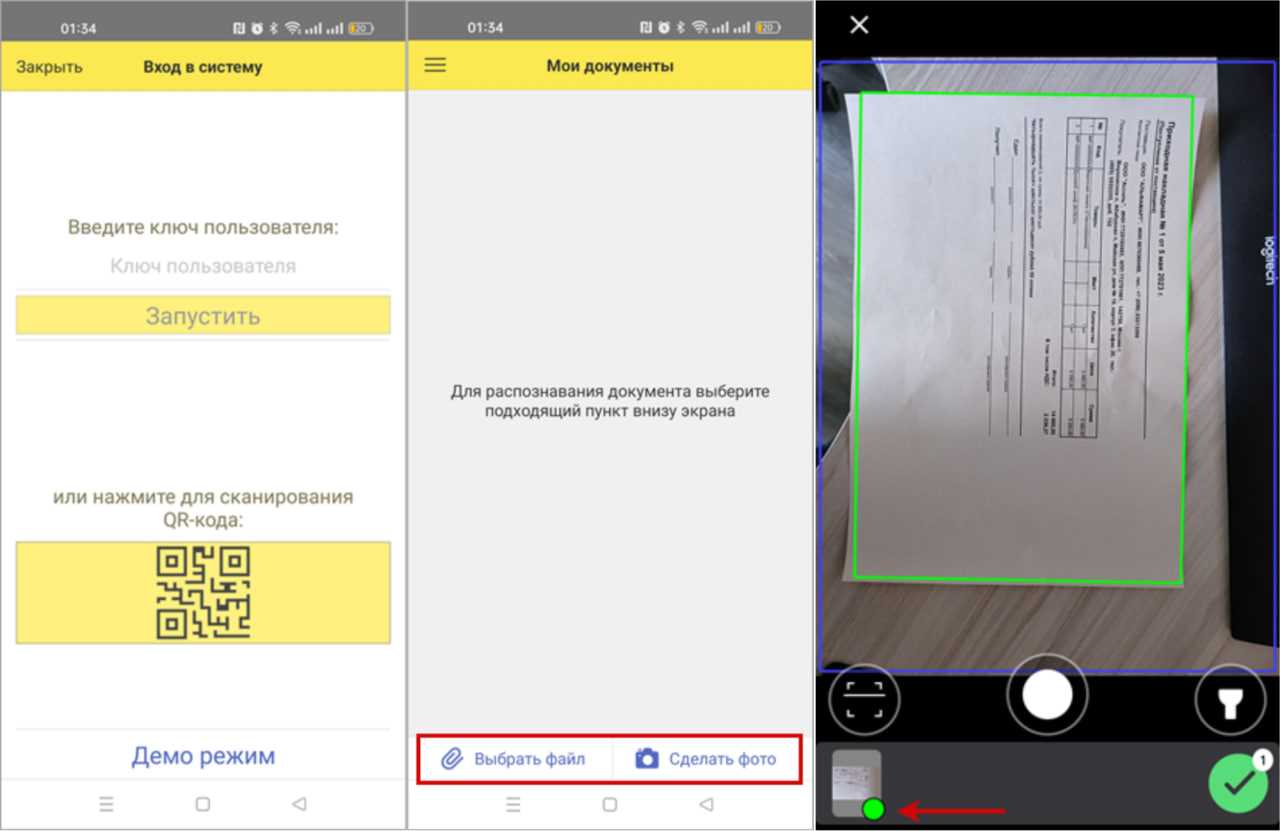Close the camera scanner with the X
Viewport: 1280px width, 831px height.
coord(859,24)
